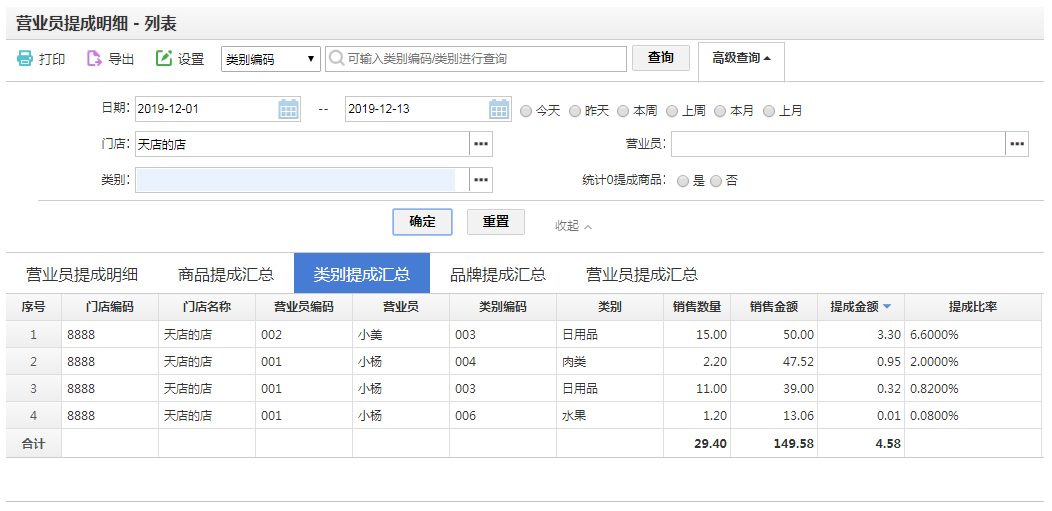Click the 打印 print label

point(52,59)
